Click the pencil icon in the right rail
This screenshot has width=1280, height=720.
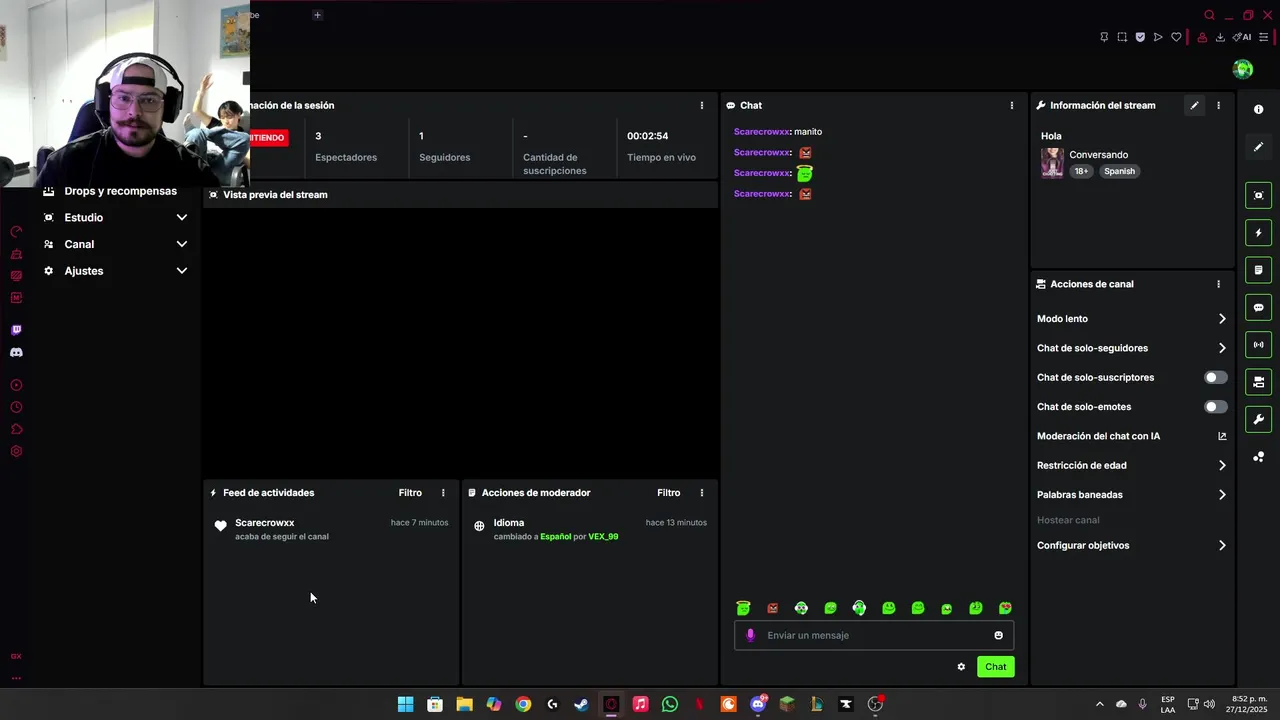(x=1259, y=147)
